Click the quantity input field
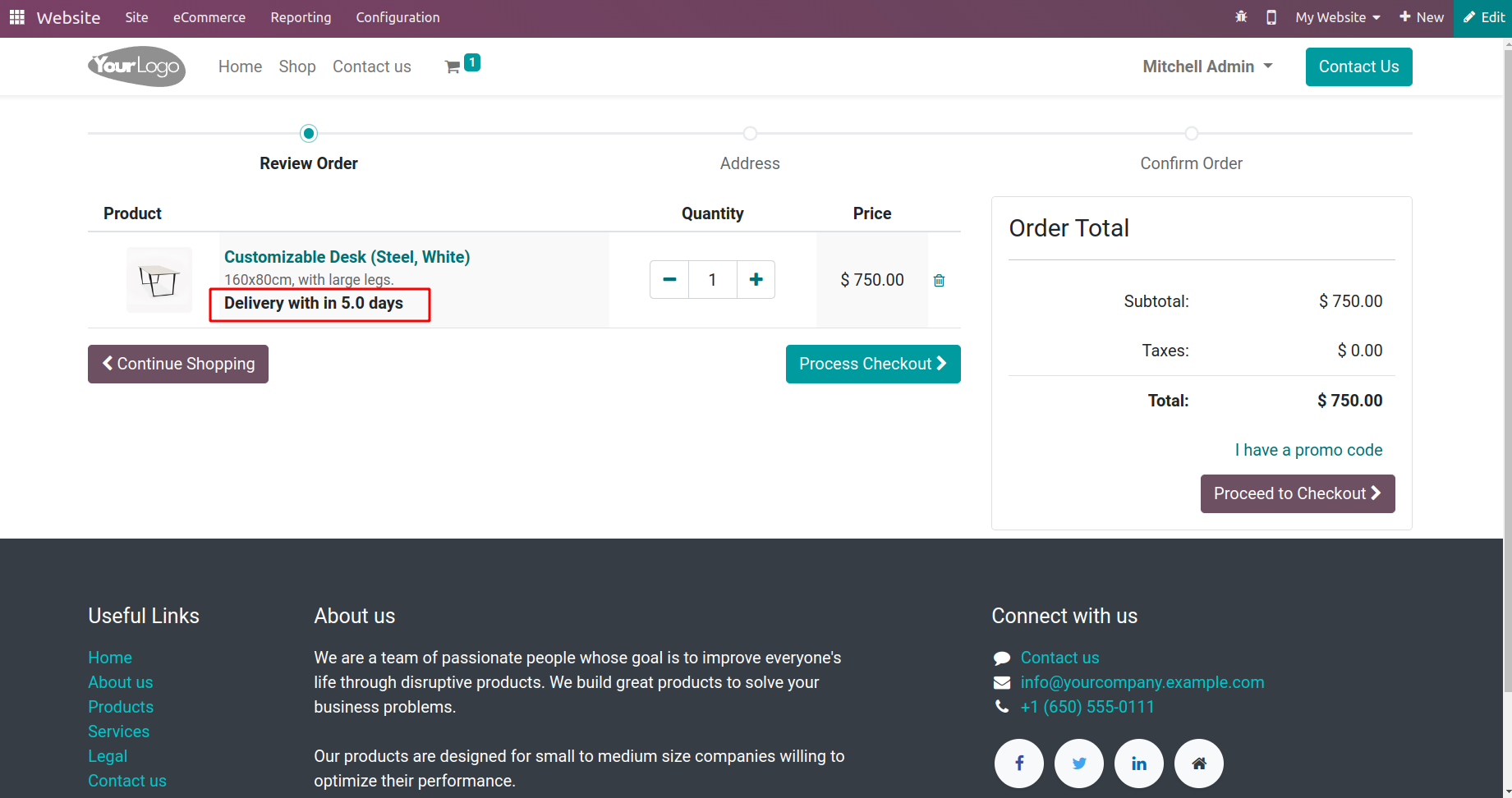The width and height of the screenshot is (1512, 798). pos(712,280)
